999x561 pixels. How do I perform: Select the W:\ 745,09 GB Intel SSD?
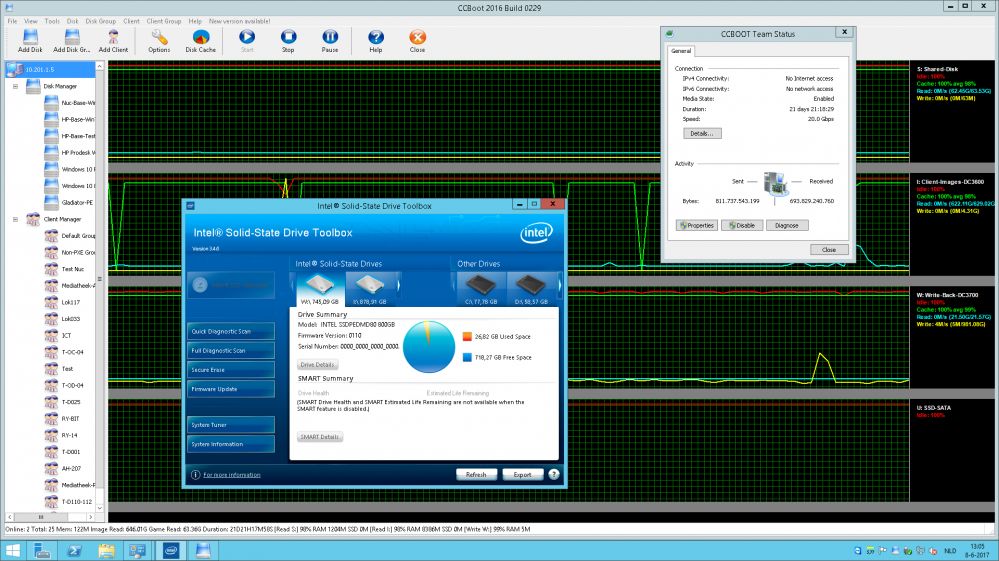320,289
